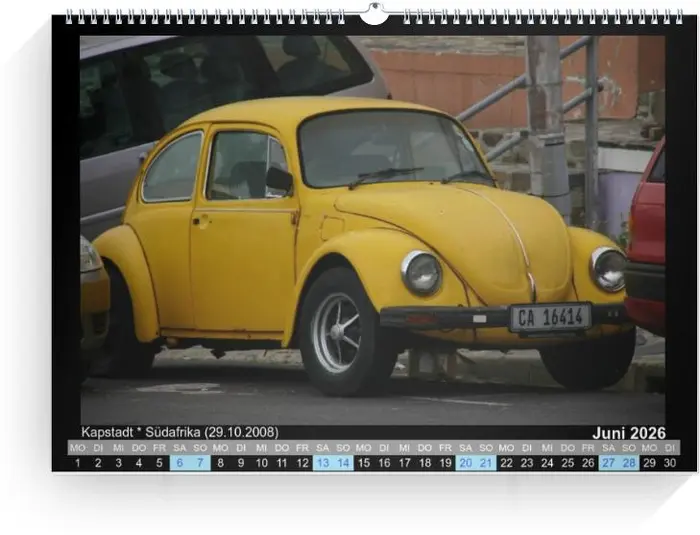Click the Beetle's front wheel
The height and width of the screenshot is (535, 700).
coord(336,332)
